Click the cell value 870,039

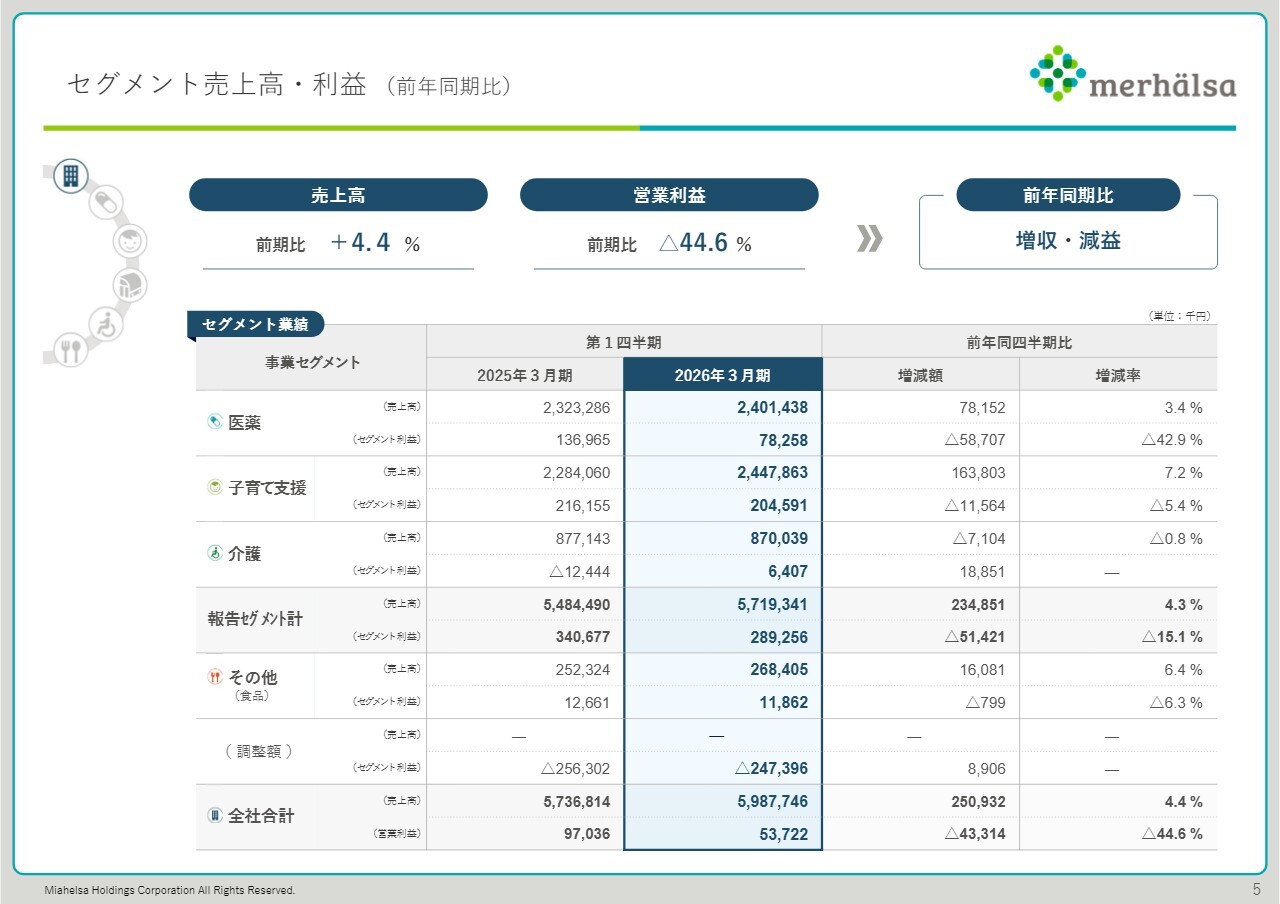pyautogui.click(x=779, y=539)
